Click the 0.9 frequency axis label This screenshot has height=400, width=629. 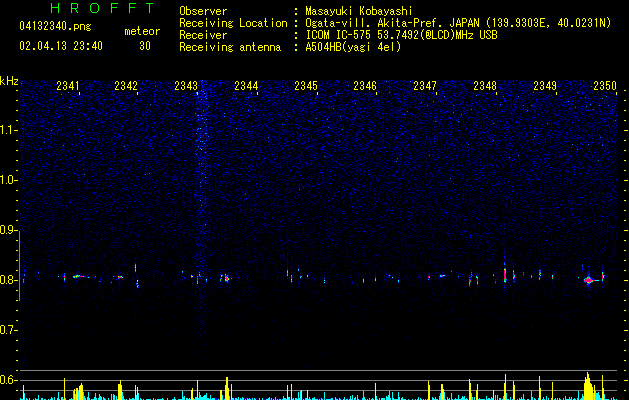pos(9,230)
